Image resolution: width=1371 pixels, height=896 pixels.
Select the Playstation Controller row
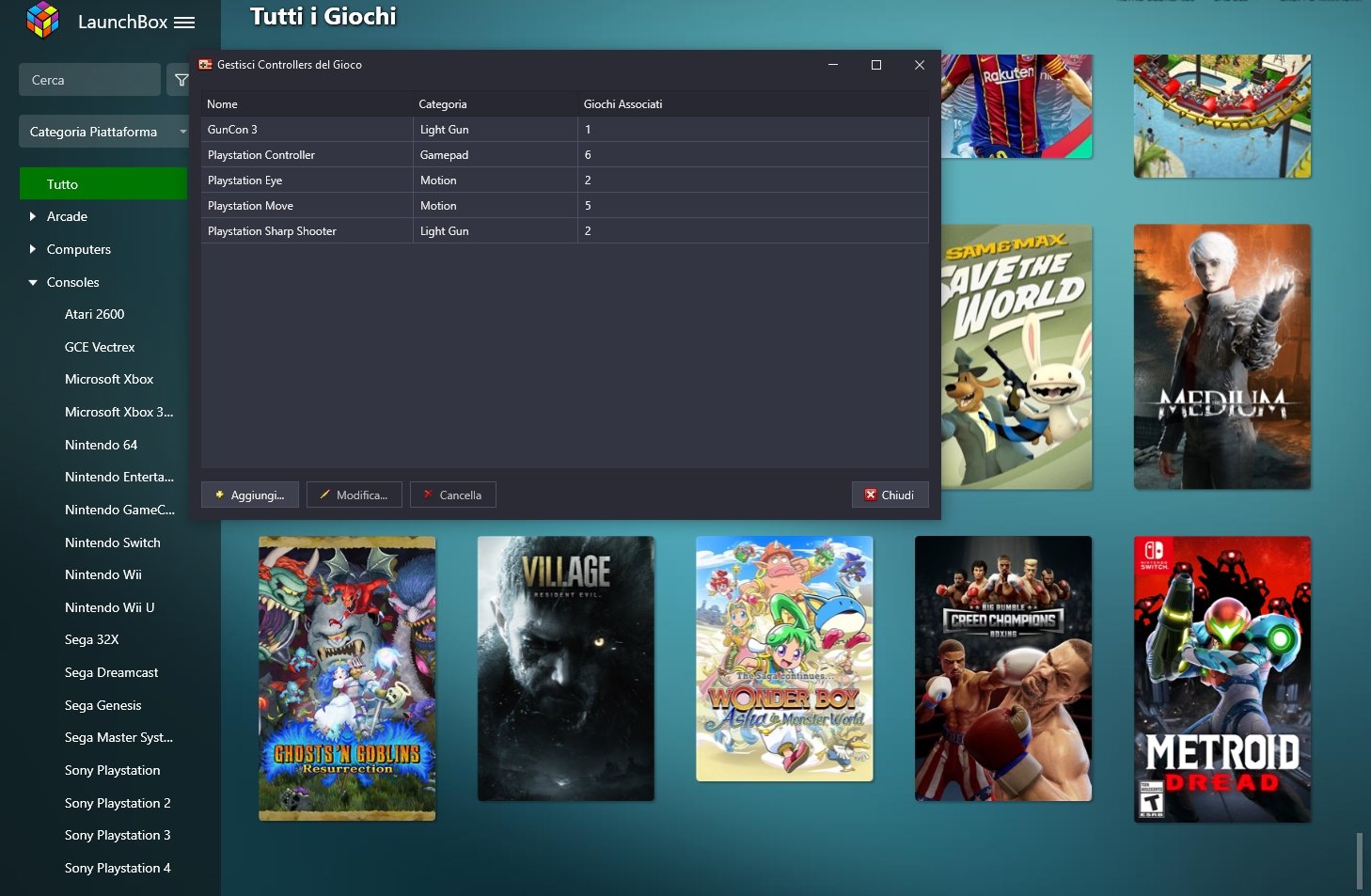point(564,155)
